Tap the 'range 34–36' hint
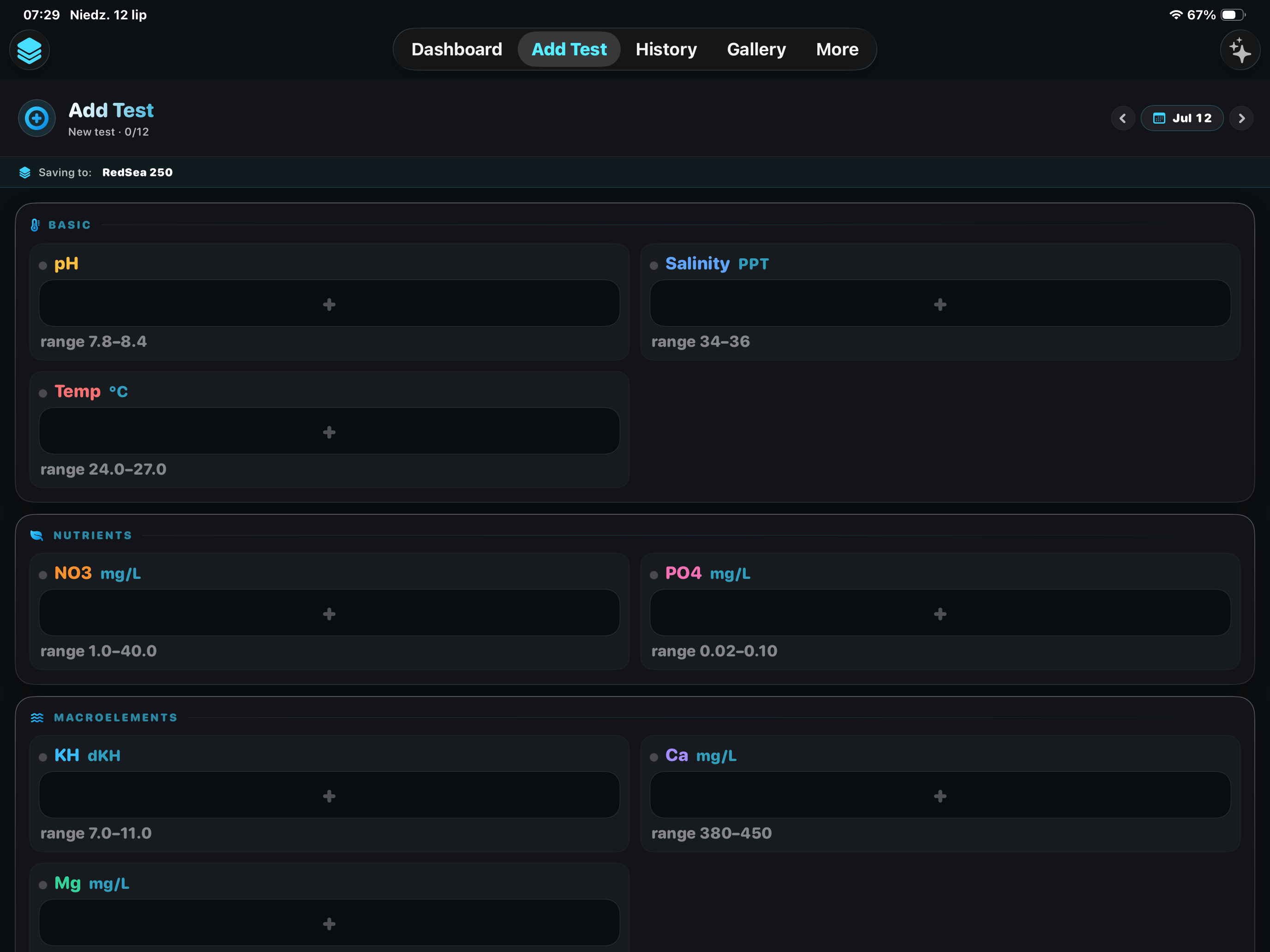 (701, 342)
